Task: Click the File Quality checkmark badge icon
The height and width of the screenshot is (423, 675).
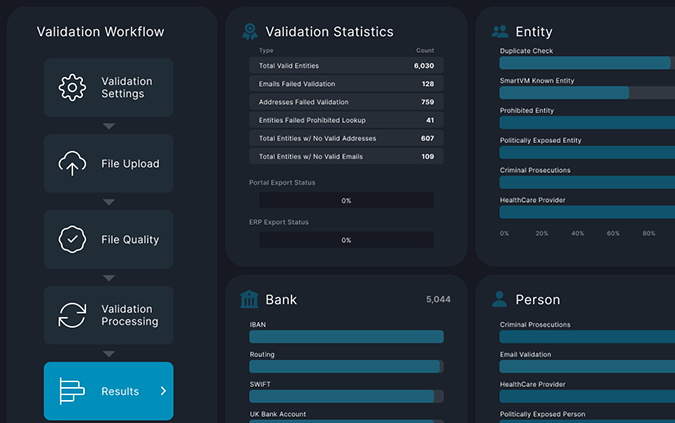Action: click(x=72, y=240)
